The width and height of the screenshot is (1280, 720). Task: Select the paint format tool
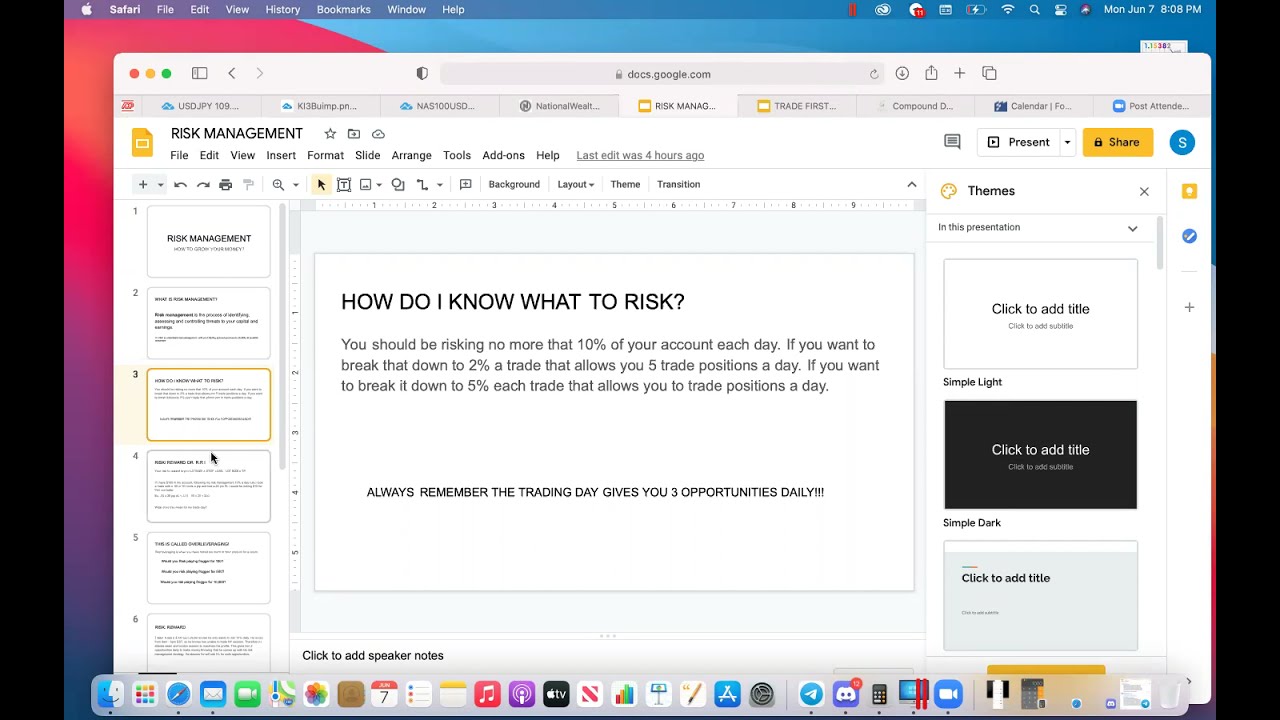pos(249,184)
